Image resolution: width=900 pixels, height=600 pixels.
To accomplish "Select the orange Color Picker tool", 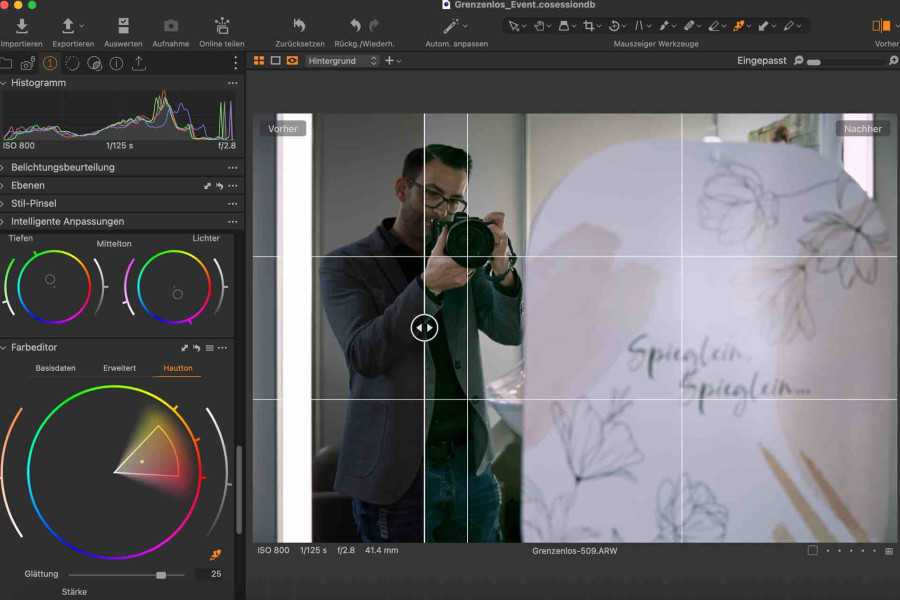I will 740,26.
